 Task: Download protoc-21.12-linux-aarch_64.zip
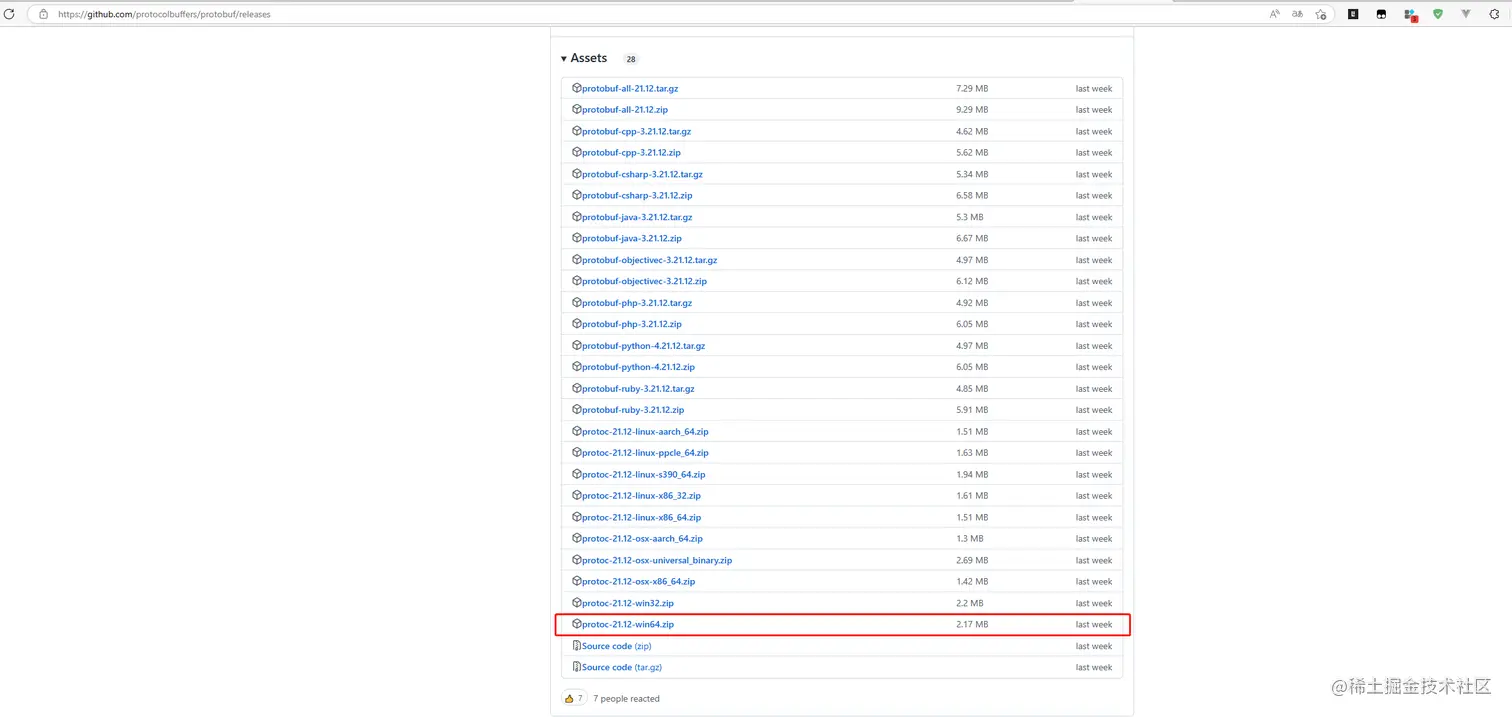coord(645,432)
